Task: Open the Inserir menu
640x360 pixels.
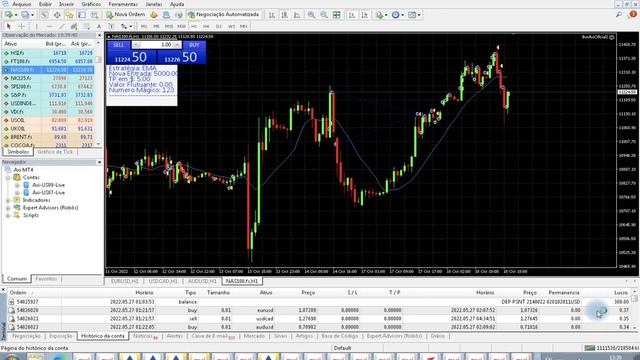Action: [67, 4]
